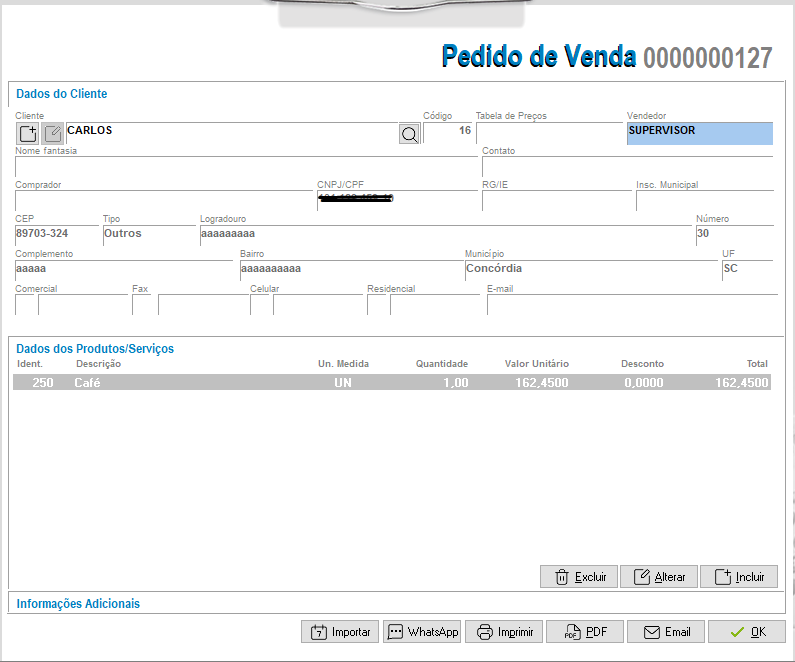This screenshot has height=662, width=795.
Task: Confirm the order with OK button
Action: 748,632
